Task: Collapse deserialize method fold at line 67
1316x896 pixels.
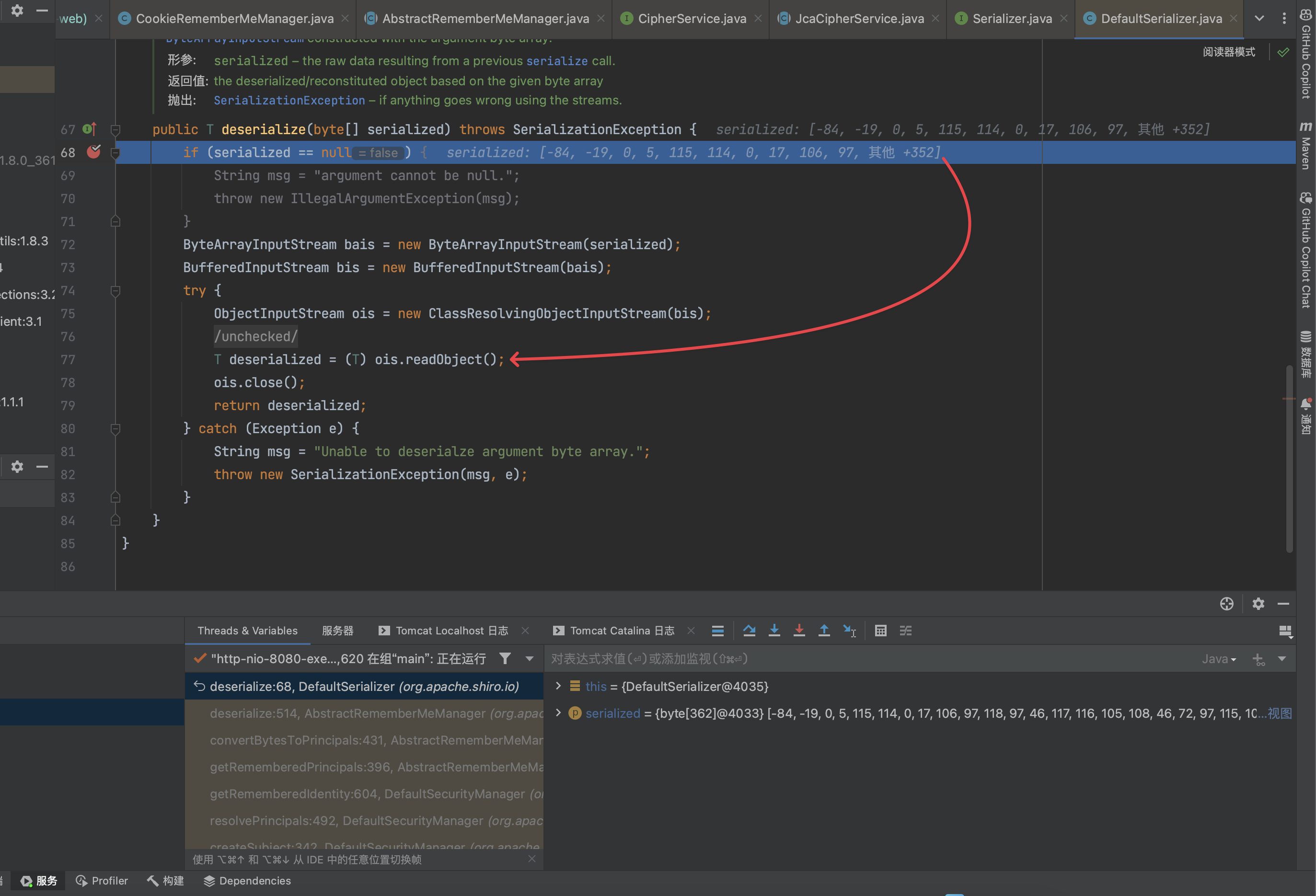Action: 115,130
